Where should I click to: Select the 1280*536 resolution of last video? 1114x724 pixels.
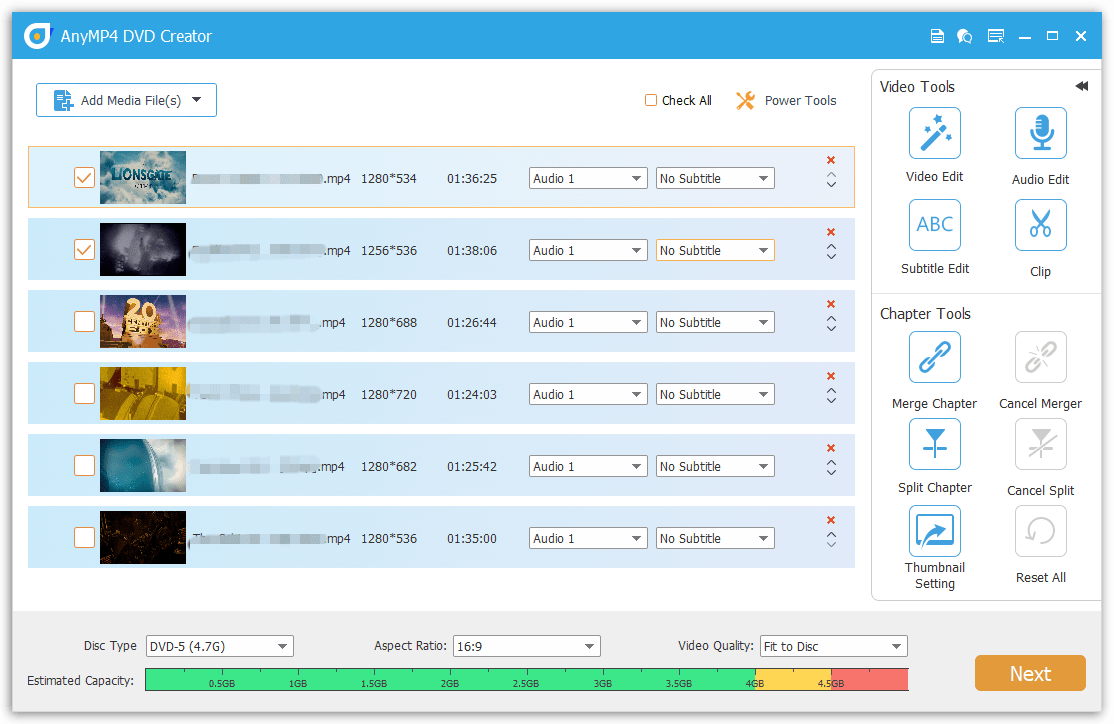point(389,539)
